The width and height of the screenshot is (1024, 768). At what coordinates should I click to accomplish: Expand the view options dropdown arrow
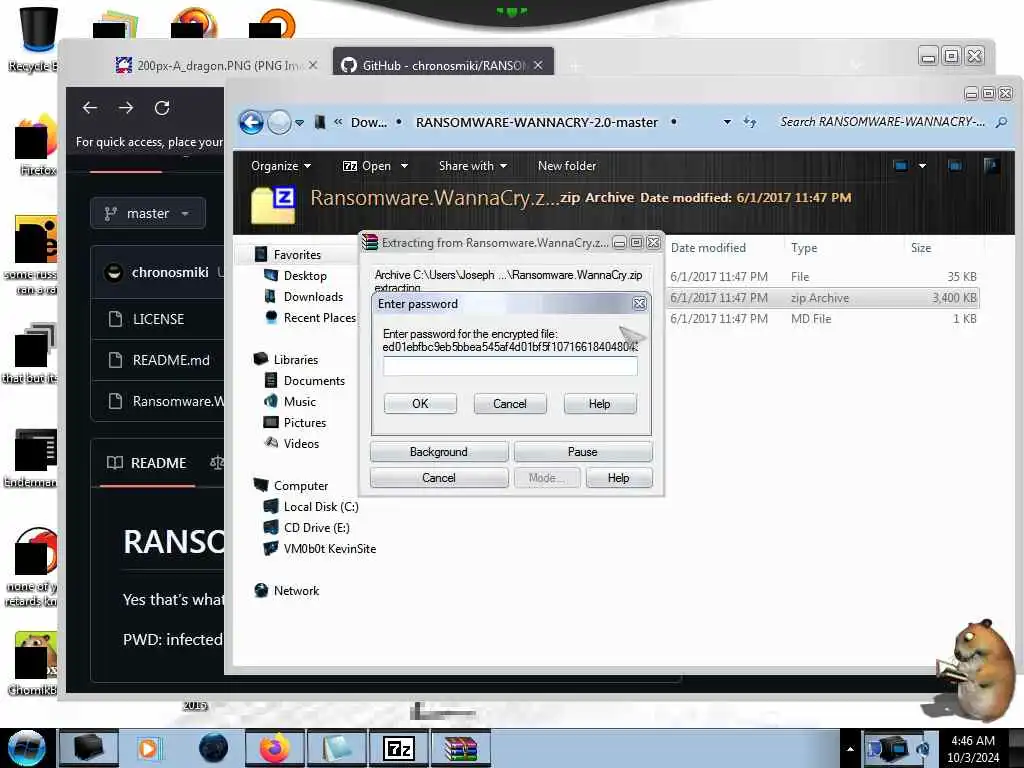tap(922, 166)
